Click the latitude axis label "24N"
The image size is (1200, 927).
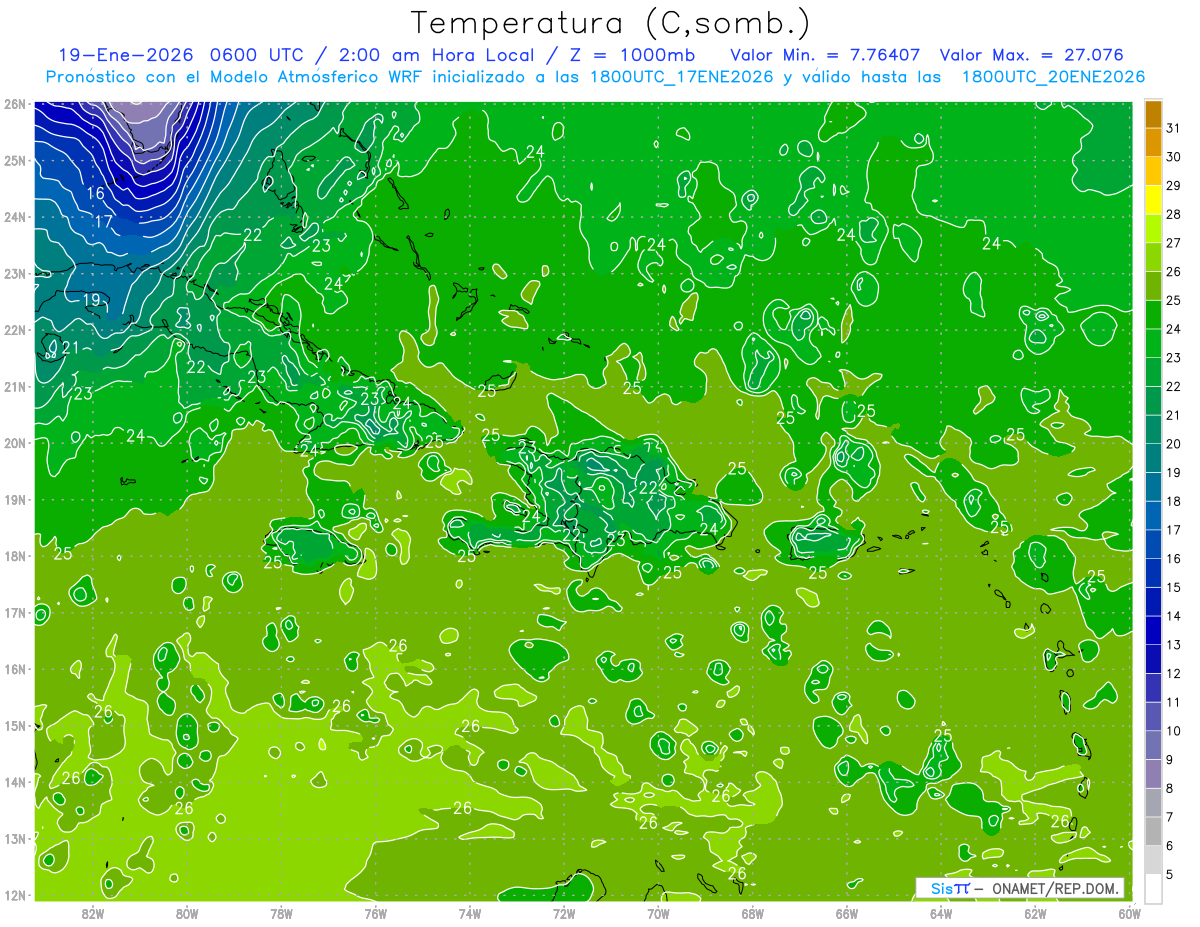[14, 217]
